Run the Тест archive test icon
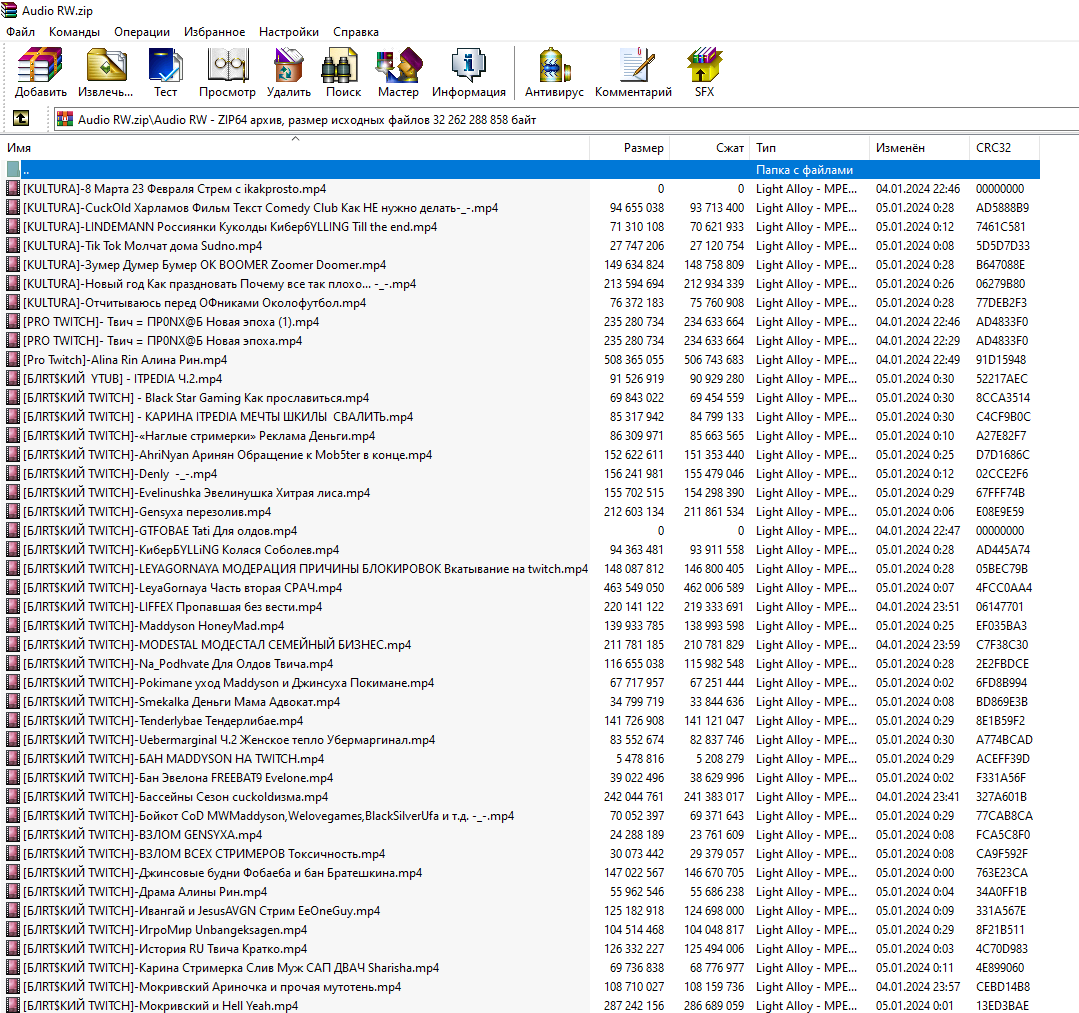This screenshot has width=1079, height=1013. (x=165, y=72)
